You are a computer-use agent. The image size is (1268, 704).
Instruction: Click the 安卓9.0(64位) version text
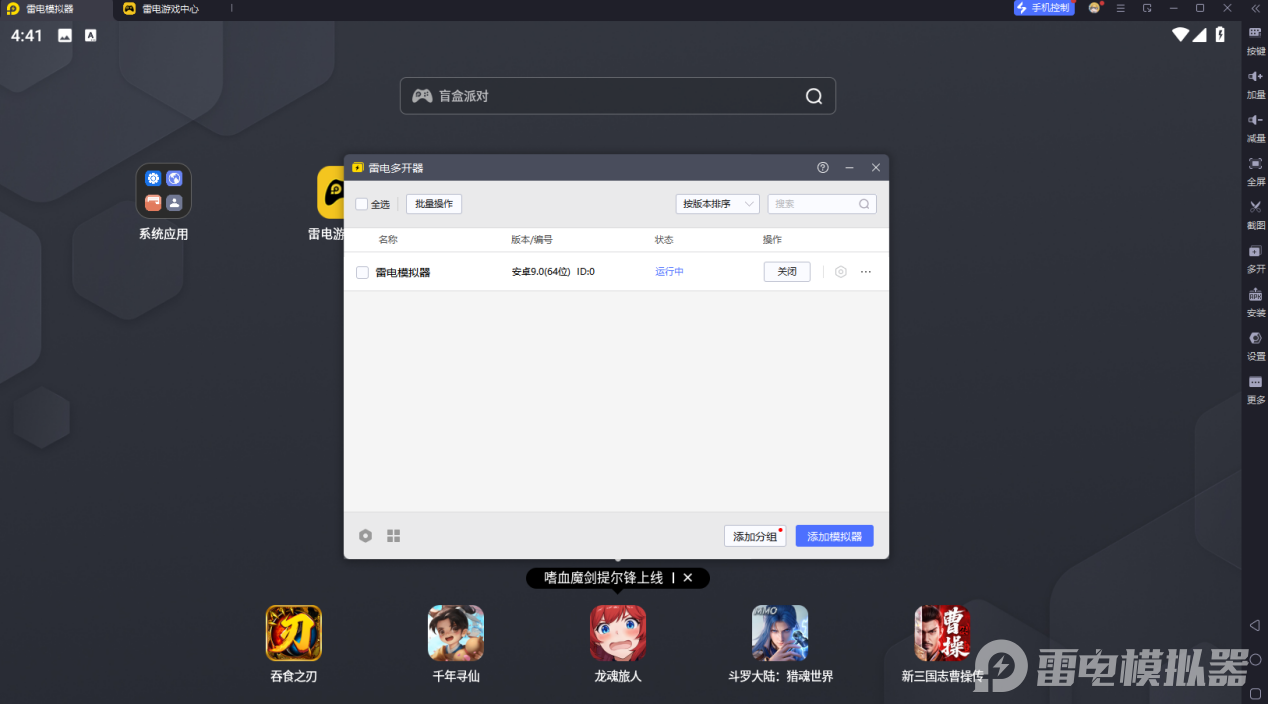tap(541, 271)
